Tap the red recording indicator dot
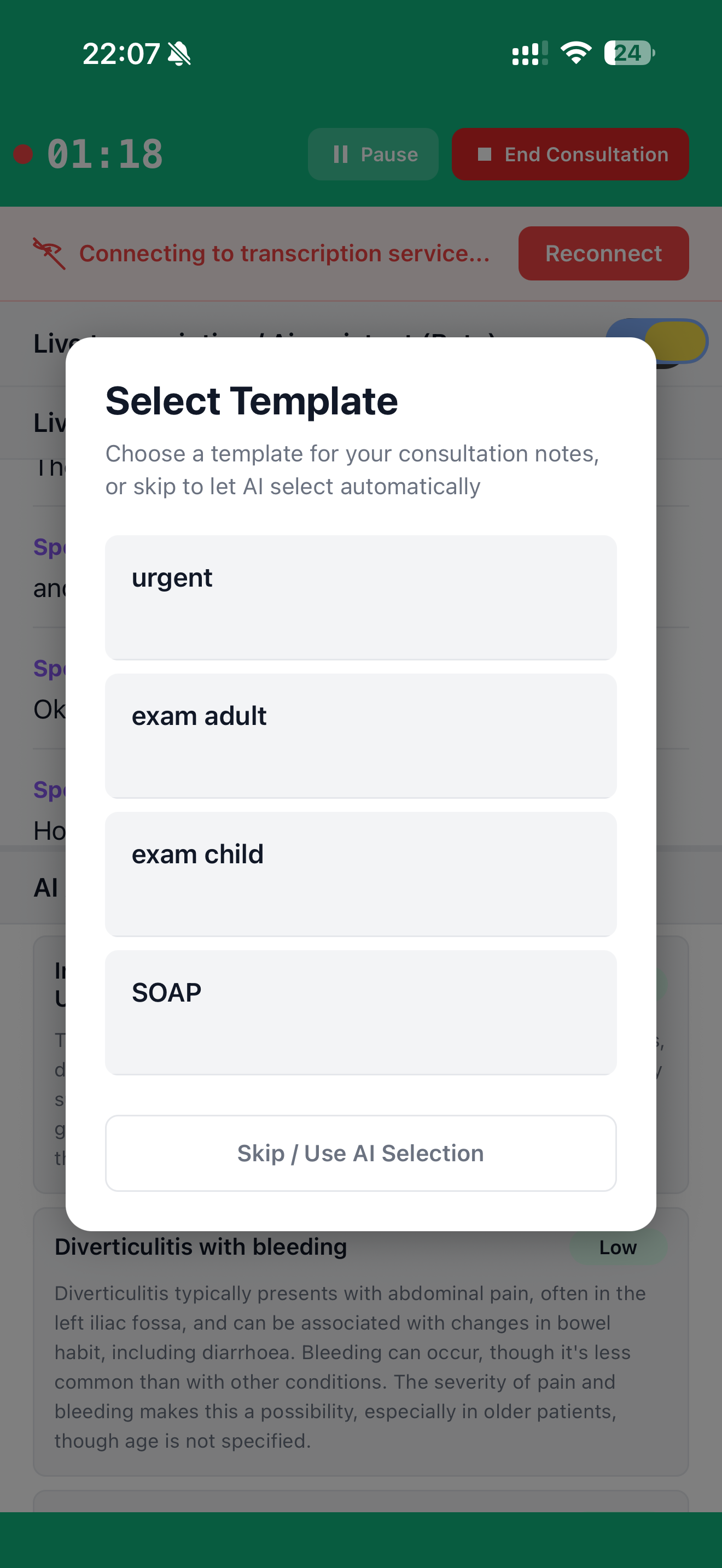Viewport: 722px width, 1568px height. (x=23, y=154)
